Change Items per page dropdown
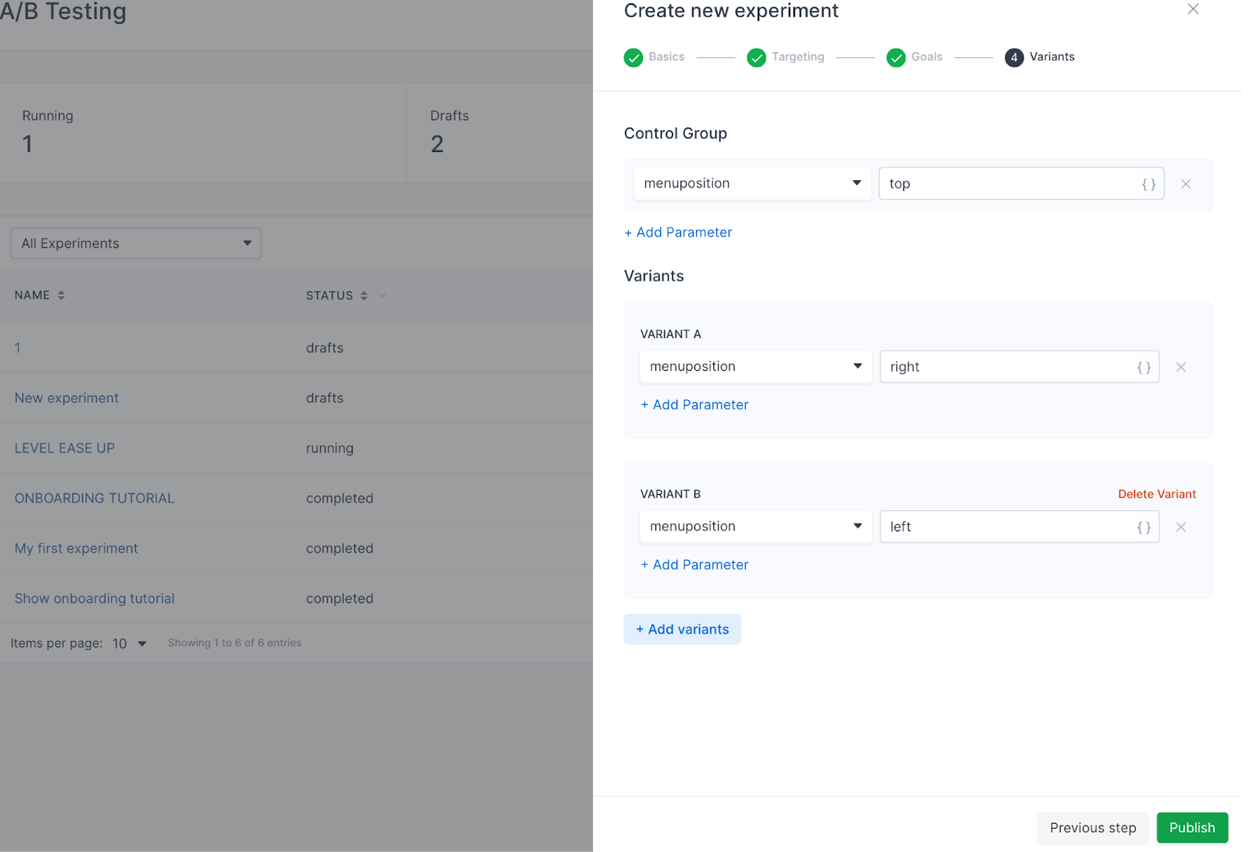Viewport: 1260px width, 852px height. (130, 643)
